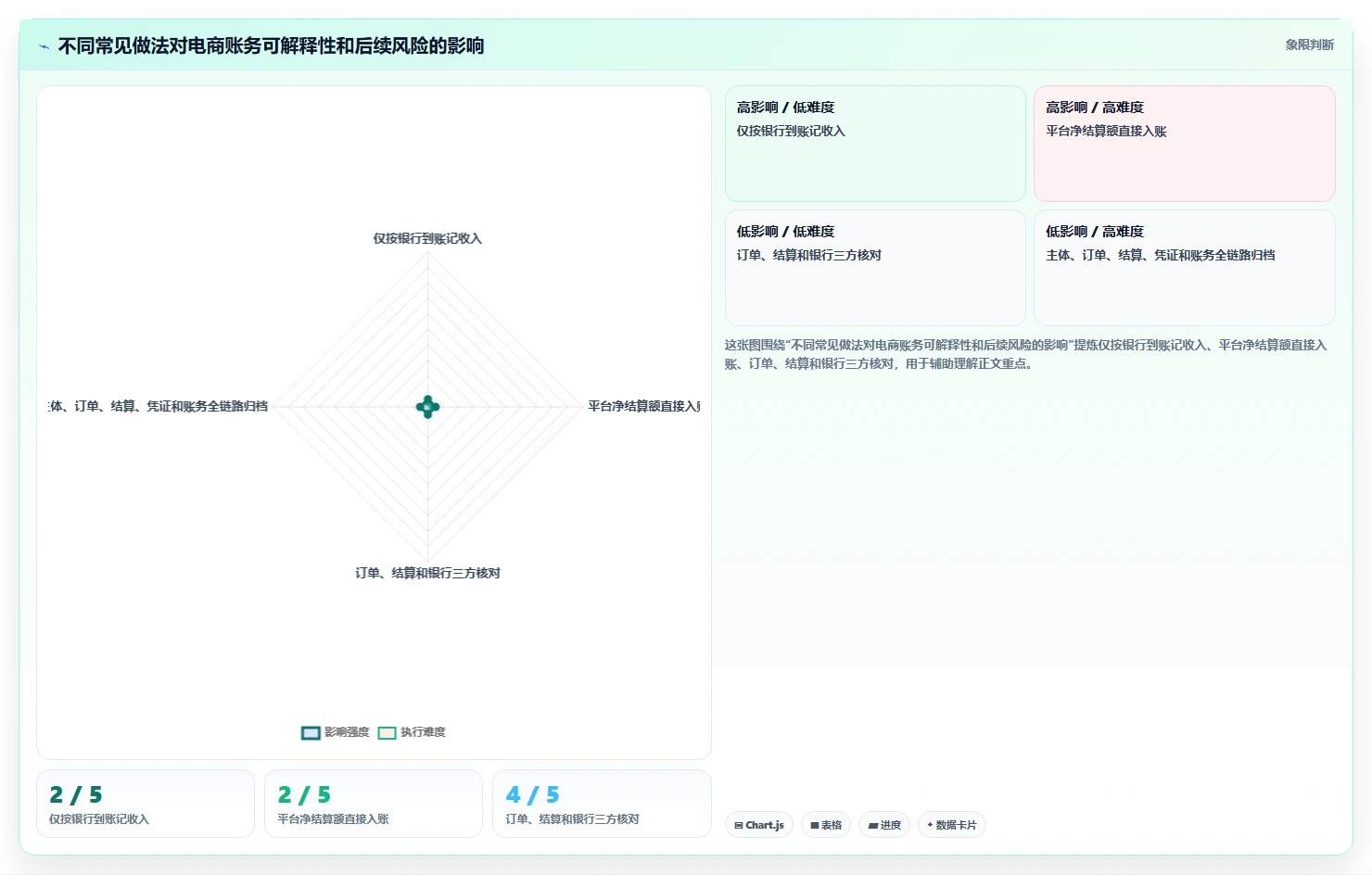Viewport: 1372px width, 875px height.
Task: Click the radar chart center data point
Action: point(427,407)
